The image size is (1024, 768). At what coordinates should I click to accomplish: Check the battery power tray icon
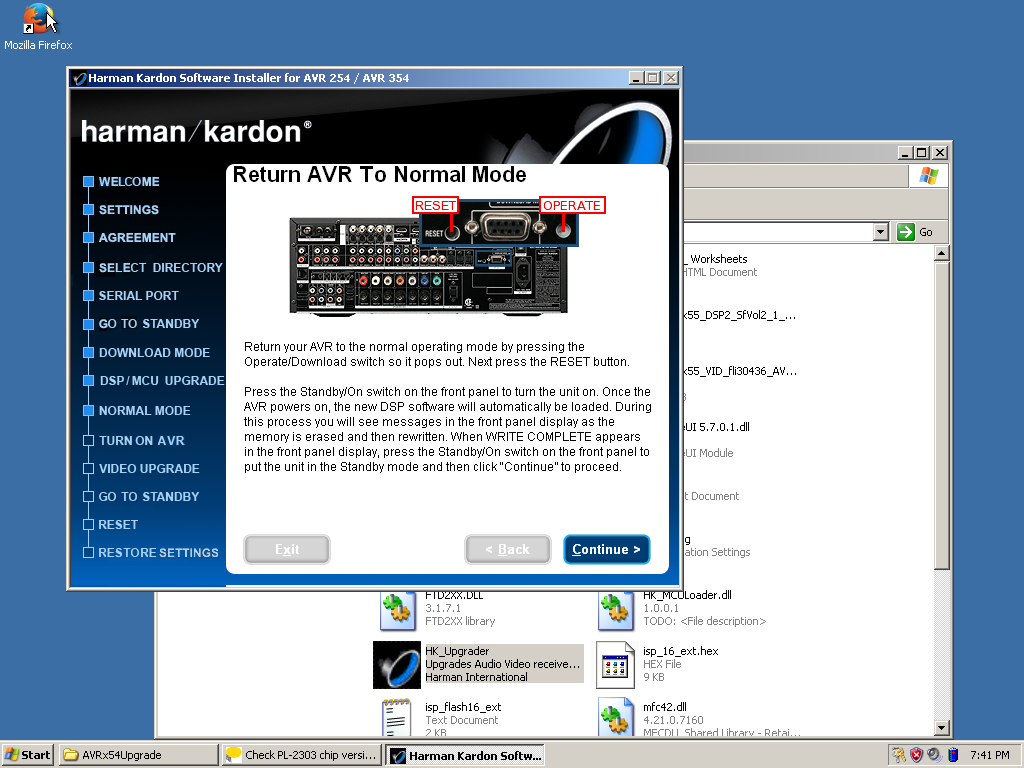(953, 755)
